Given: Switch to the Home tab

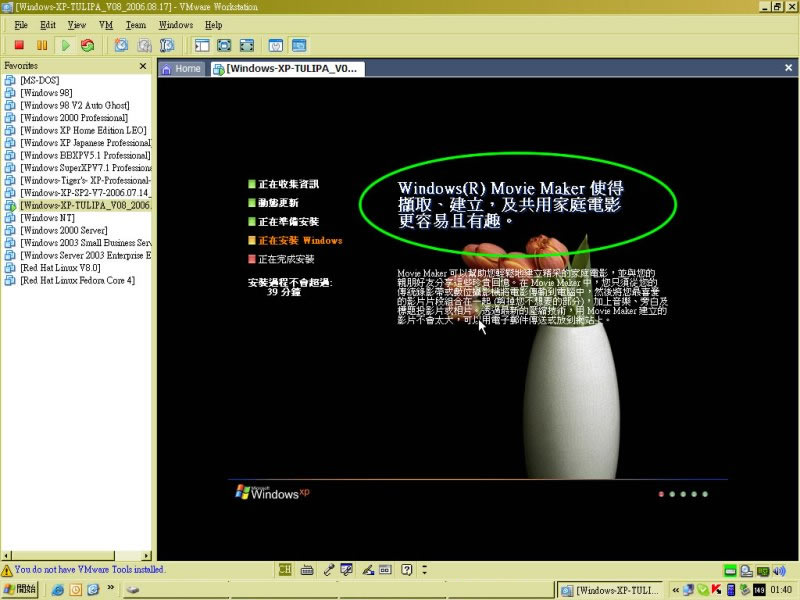Looking at the screenshot, I should coord(182,68).
